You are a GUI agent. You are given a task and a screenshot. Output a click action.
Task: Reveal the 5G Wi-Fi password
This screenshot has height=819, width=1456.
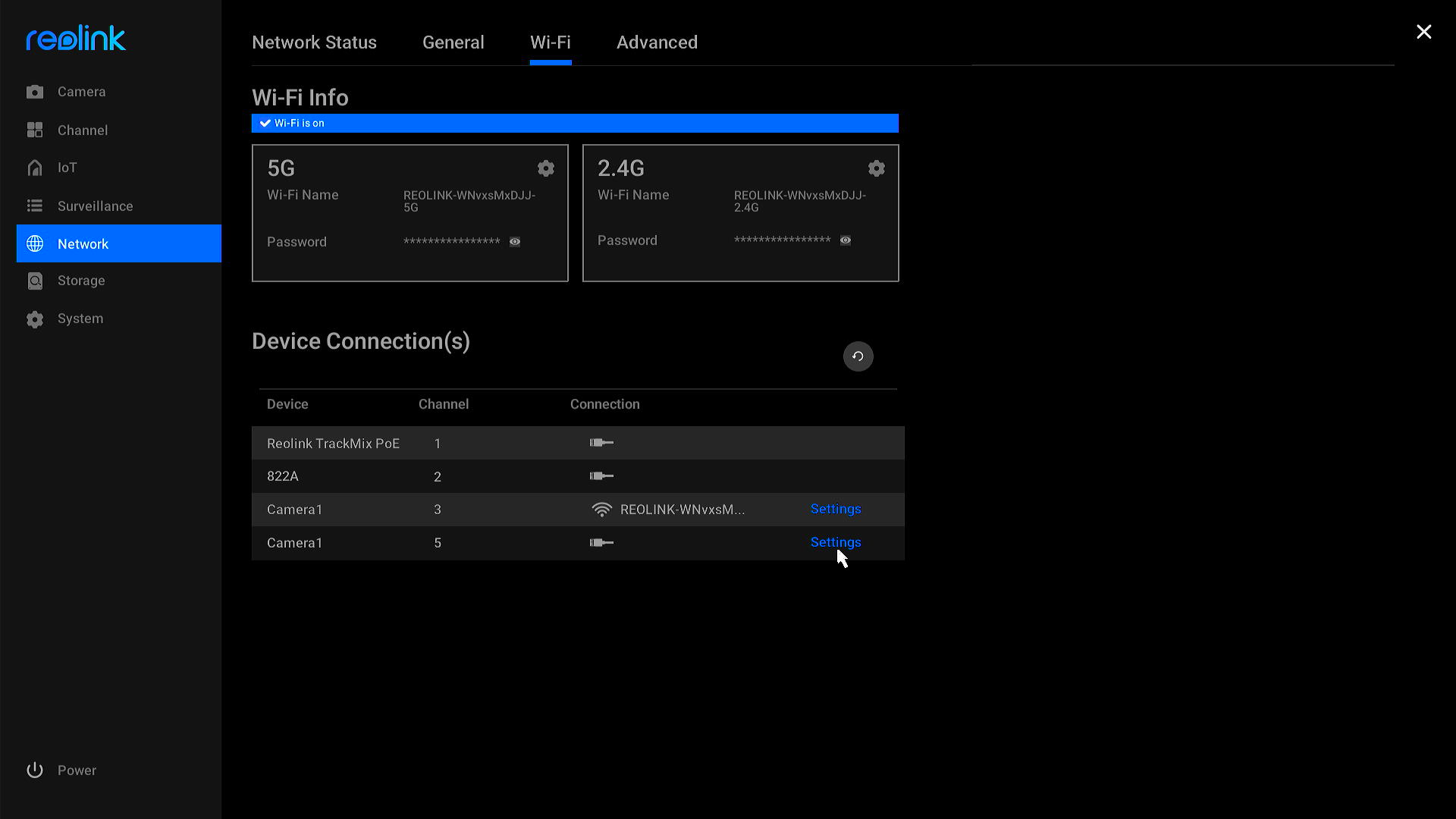(515, 242)
